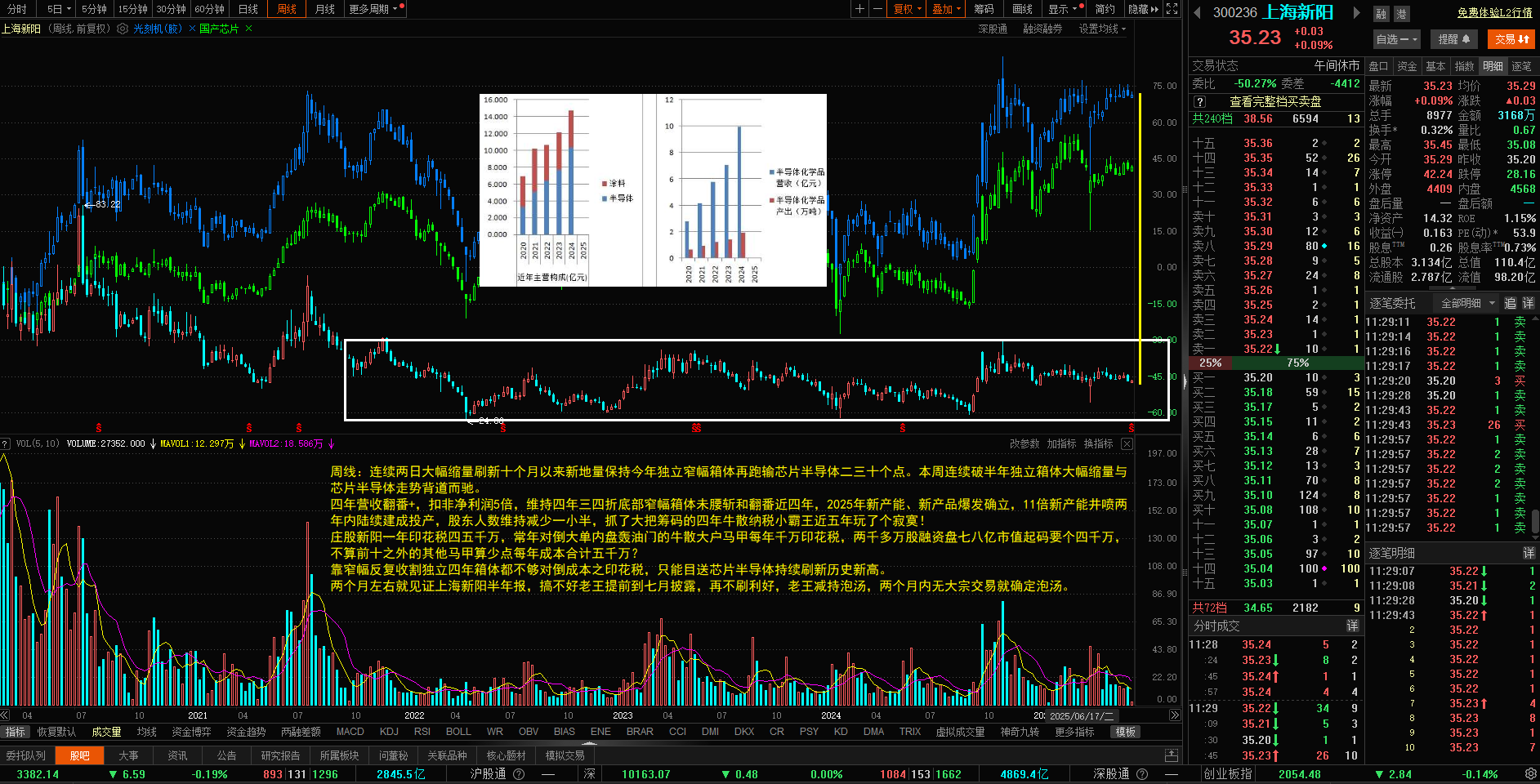Click 详 detail icon on 逐笔委托 header
The image size is (1540, 784).
point(1528,303)
